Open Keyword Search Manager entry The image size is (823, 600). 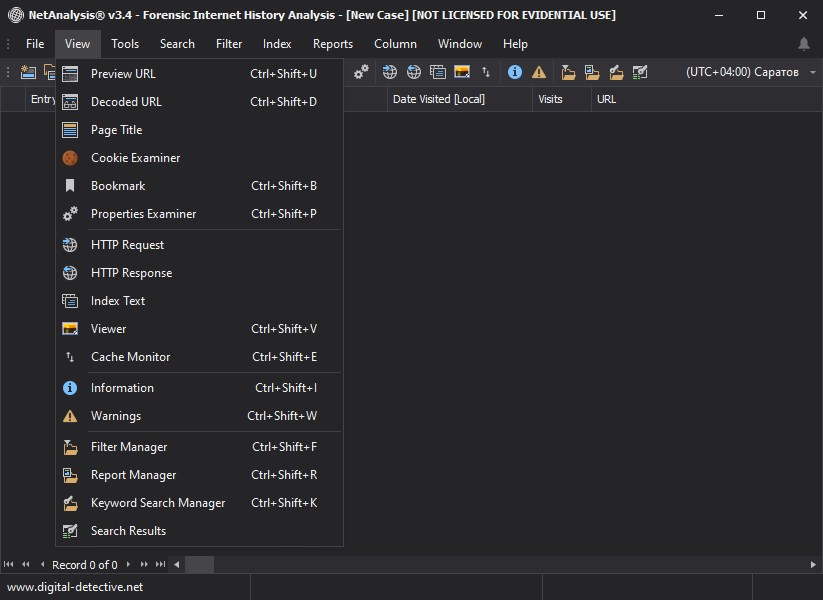199,503
